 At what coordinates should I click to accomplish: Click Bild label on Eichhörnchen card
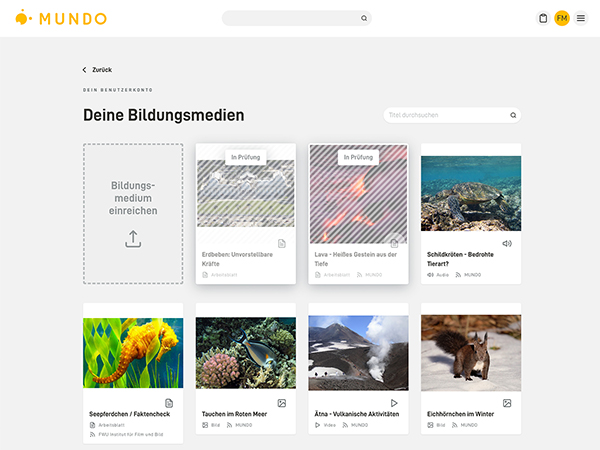[441, 425]
